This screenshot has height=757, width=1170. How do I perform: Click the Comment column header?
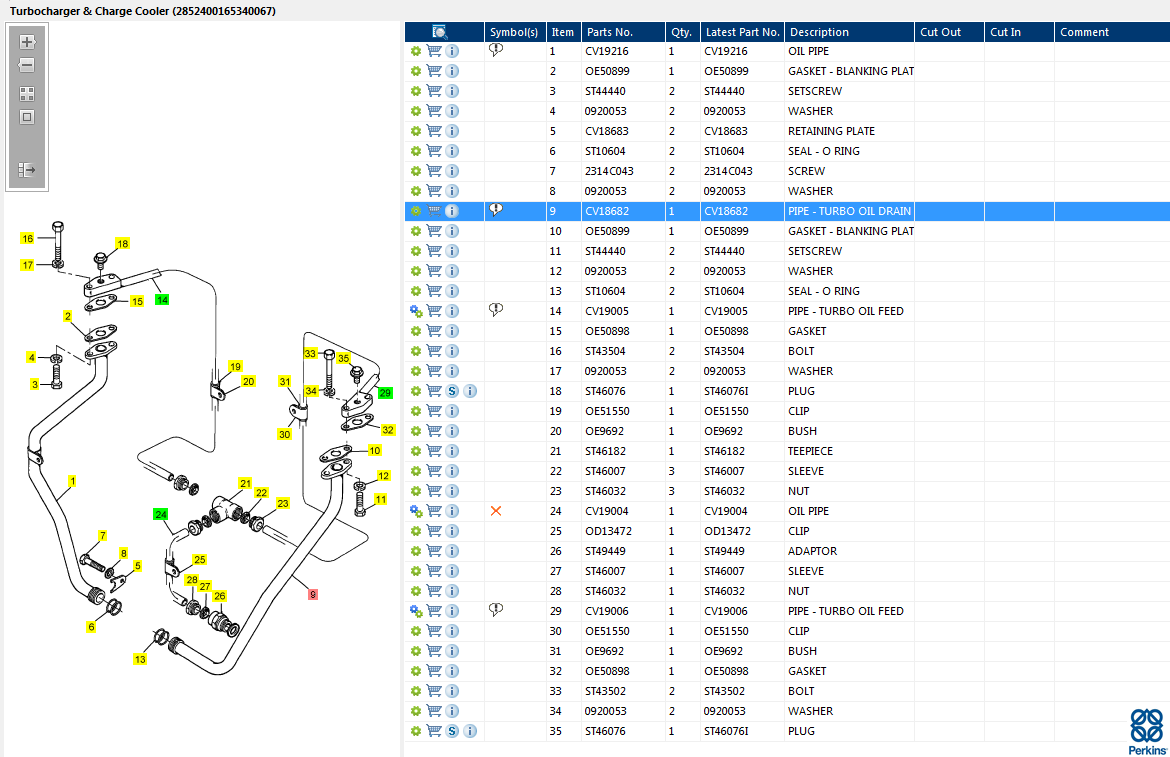tap(1112, 32)
